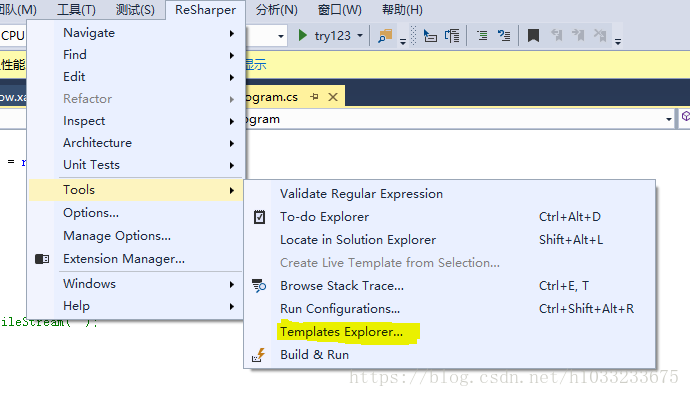
Task: Toggle bookmark using the bookmark icon
Action: point(533,35)
